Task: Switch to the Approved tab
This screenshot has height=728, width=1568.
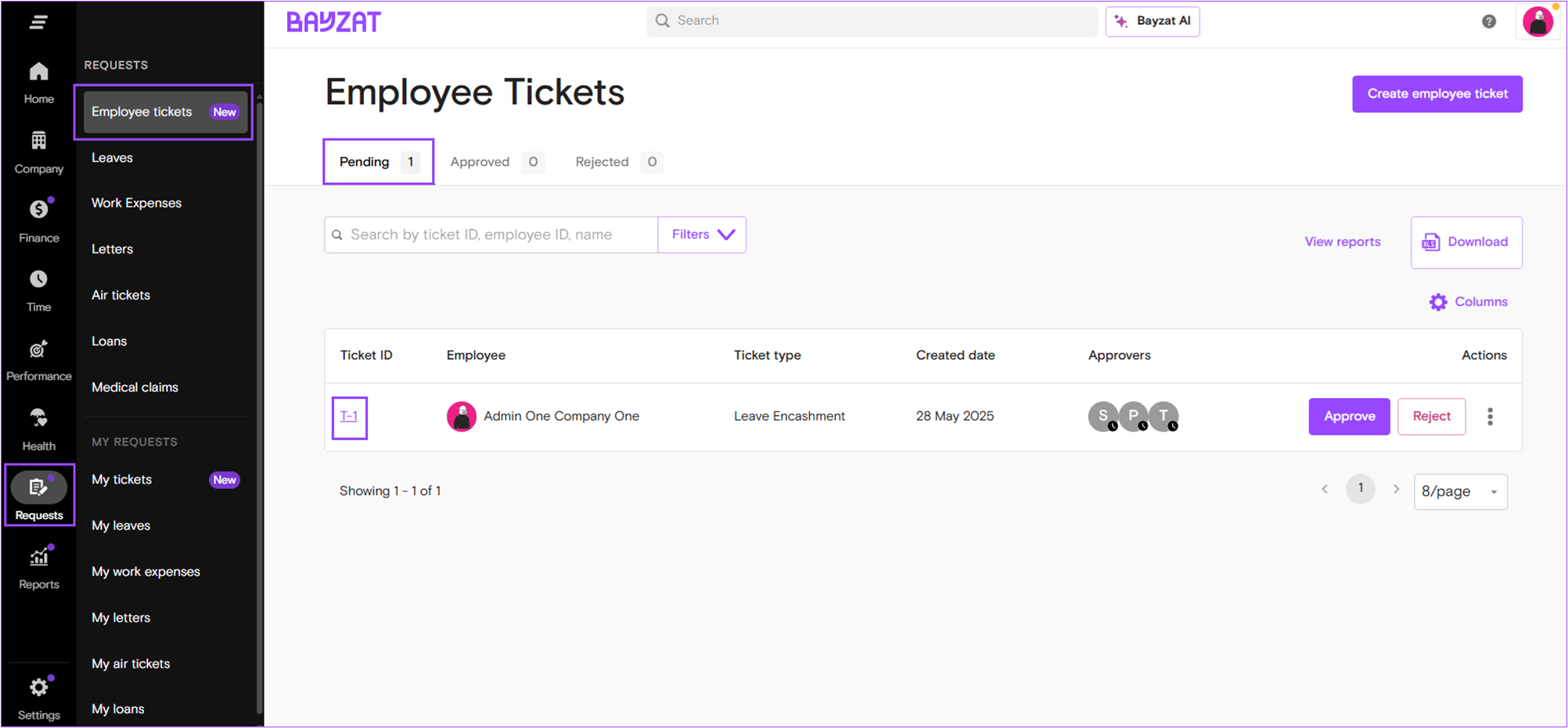Action: click(x=480, y=162)
